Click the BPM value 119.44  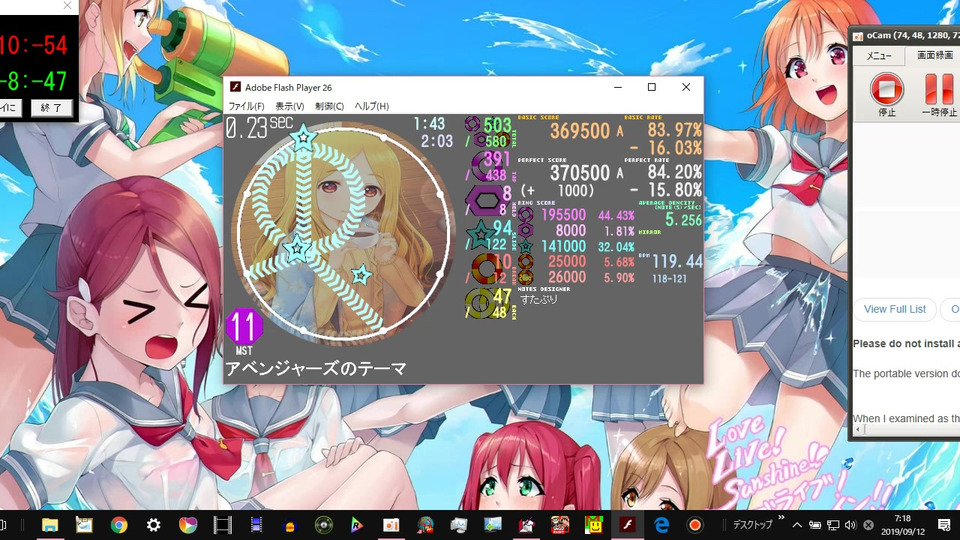coord(677,262)
